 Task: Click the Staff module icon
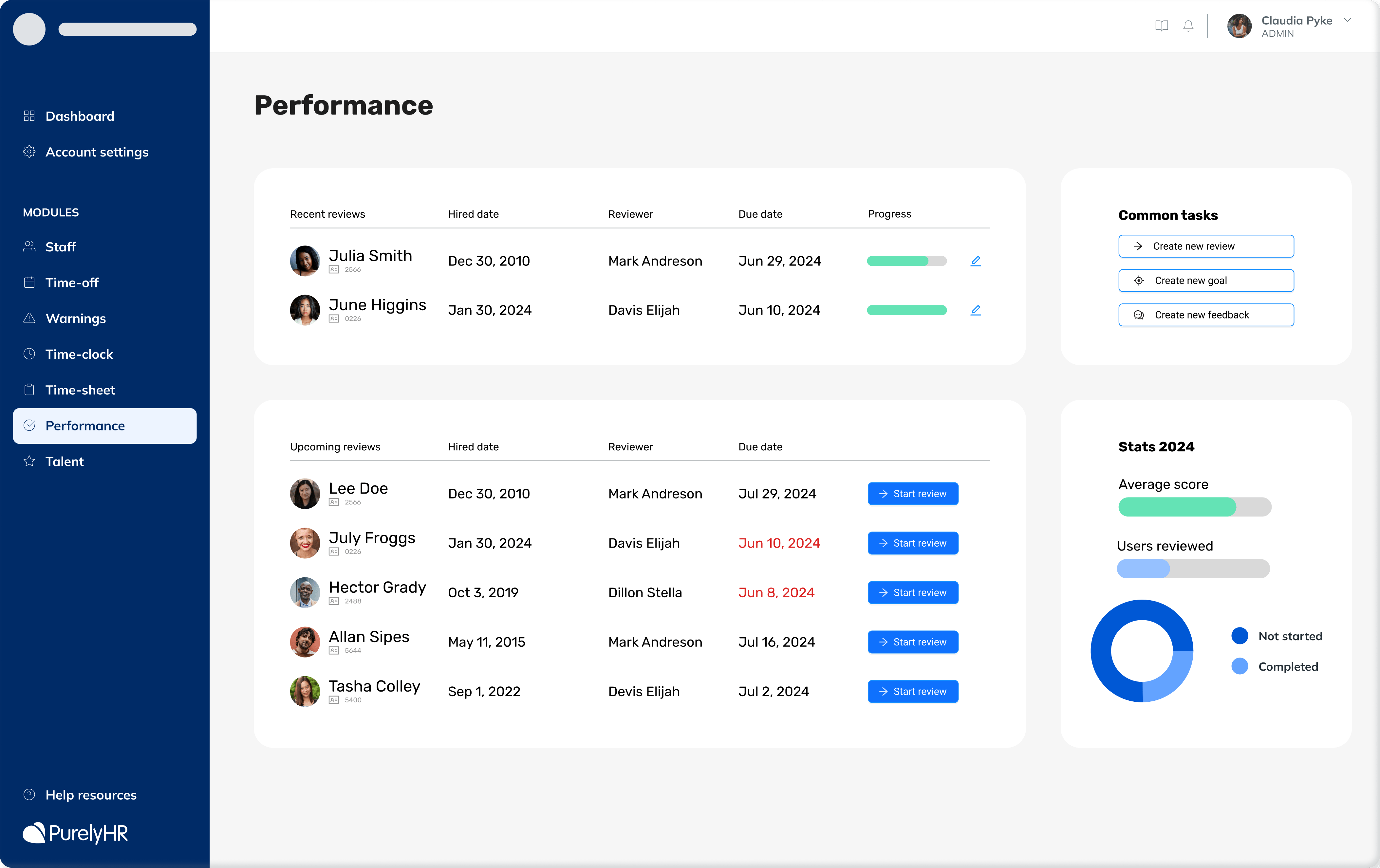pyautogui.click(x=29, y=246)
